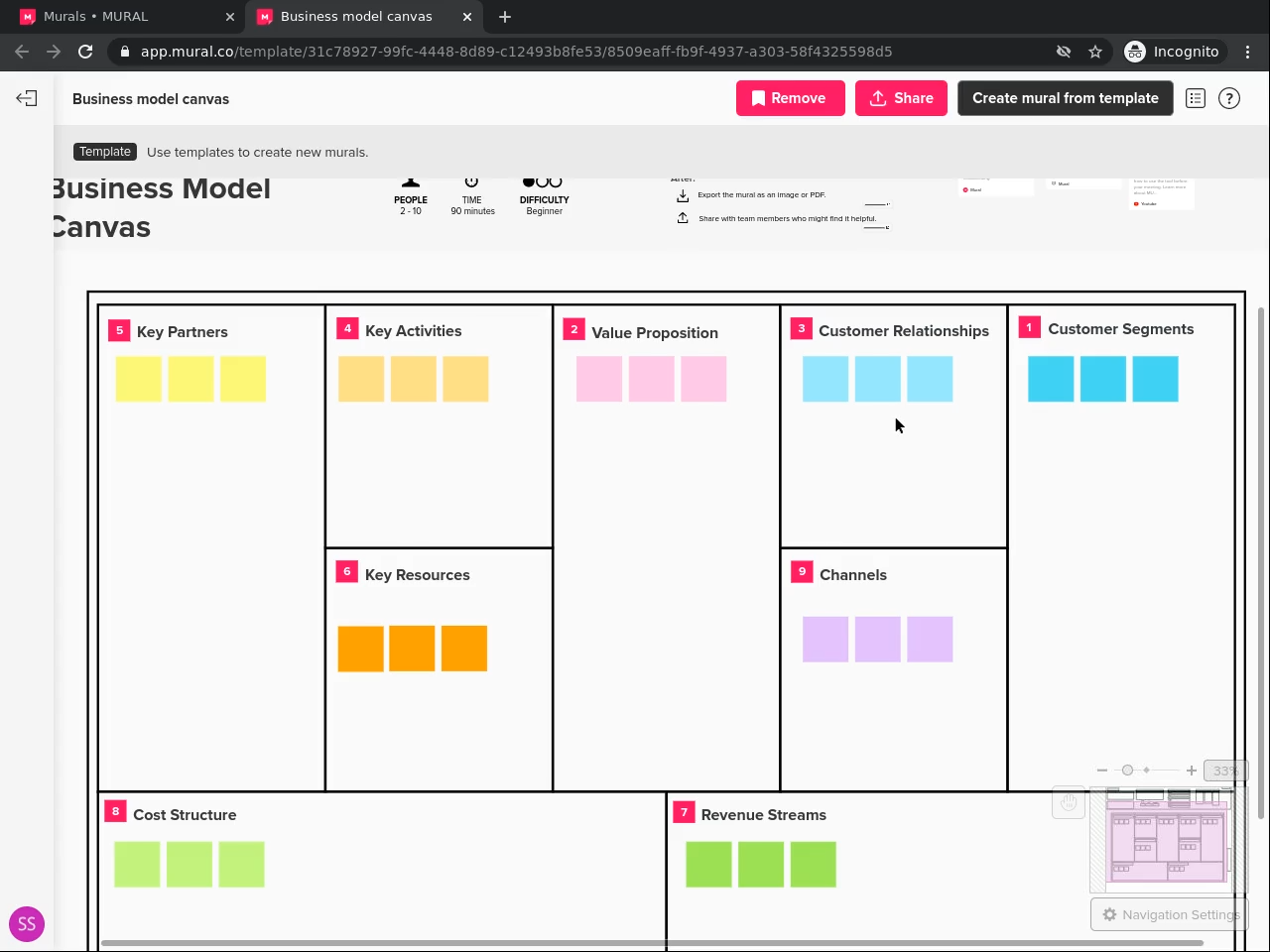This screenshot has width=1270, height=952.
Task: Click the zoom in plus icon
Action: (x=1192, y=771)
